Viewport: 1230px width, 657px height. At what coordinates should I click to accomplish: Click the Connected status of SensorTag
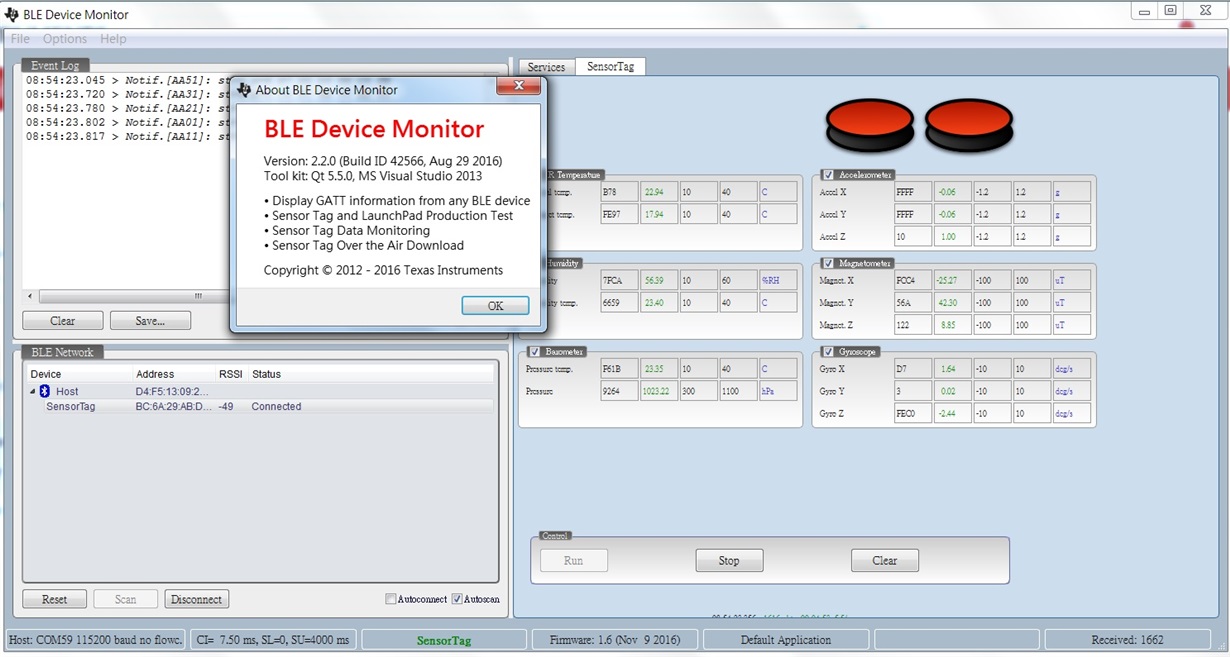tap(276, 407)
